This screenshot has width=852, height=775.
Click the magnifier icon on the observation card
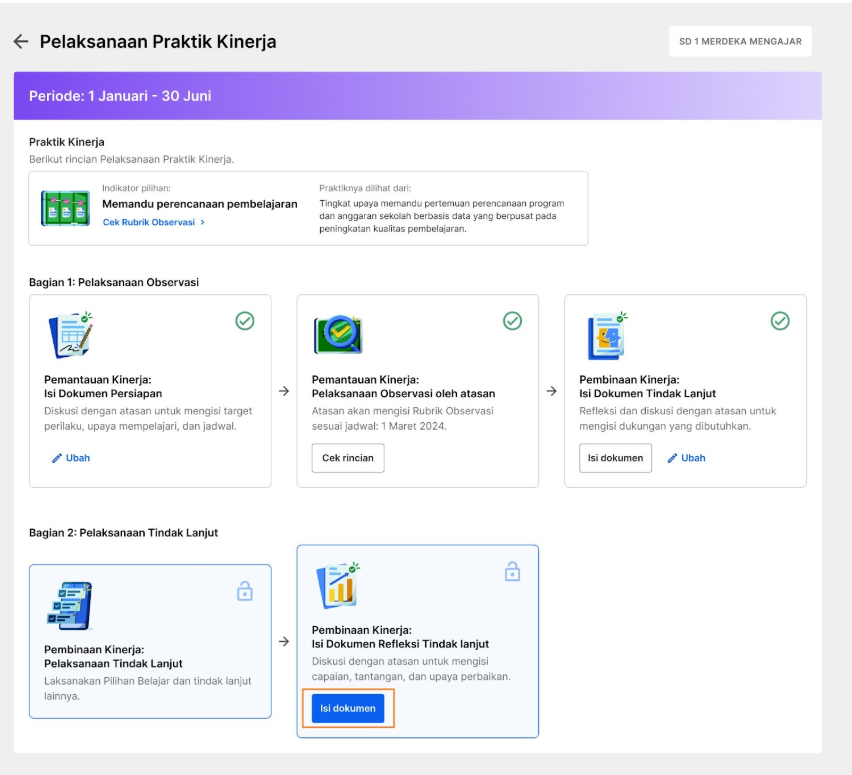(338, 334)
